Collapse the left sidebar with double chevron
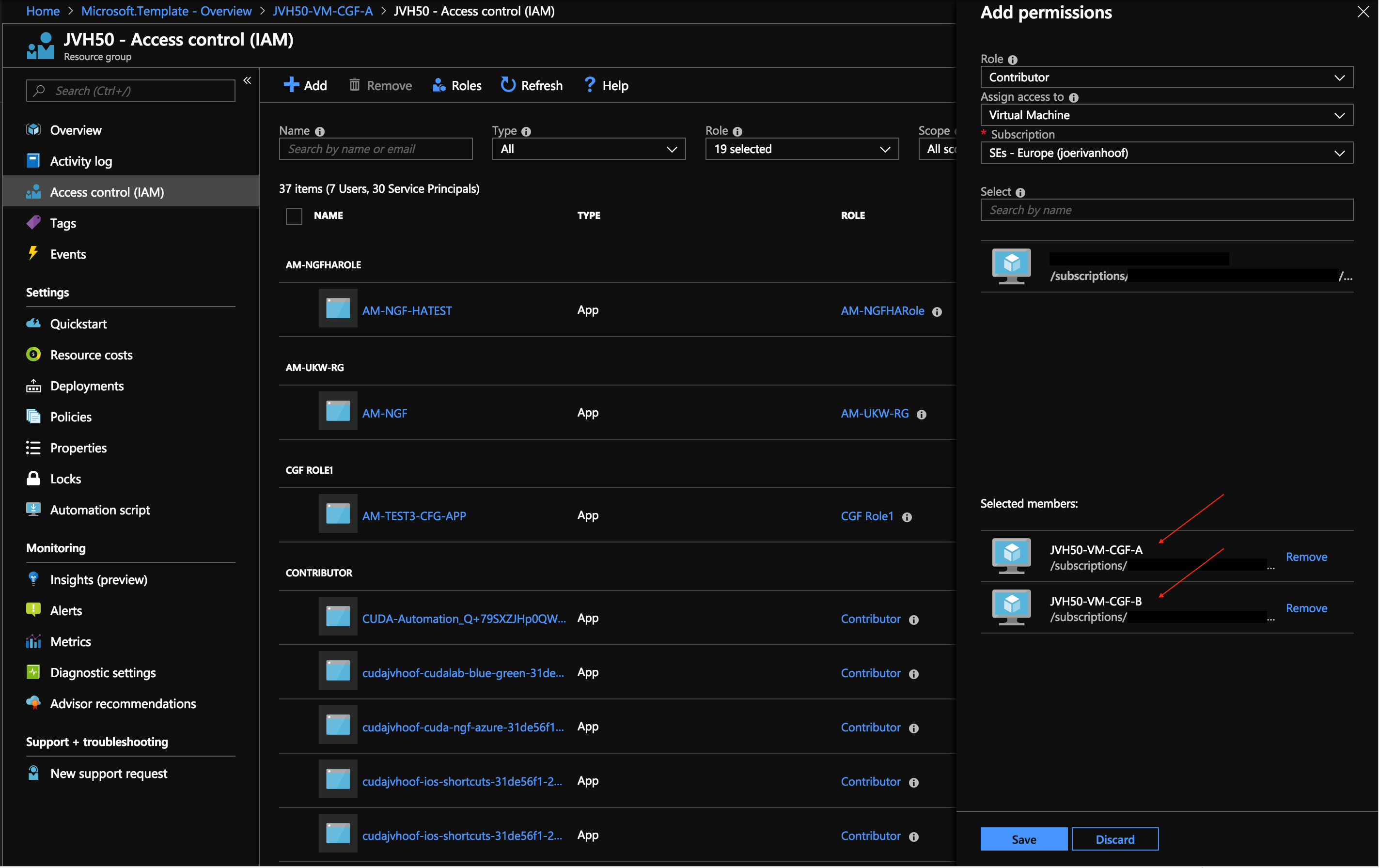 click(x=248, y=81)
